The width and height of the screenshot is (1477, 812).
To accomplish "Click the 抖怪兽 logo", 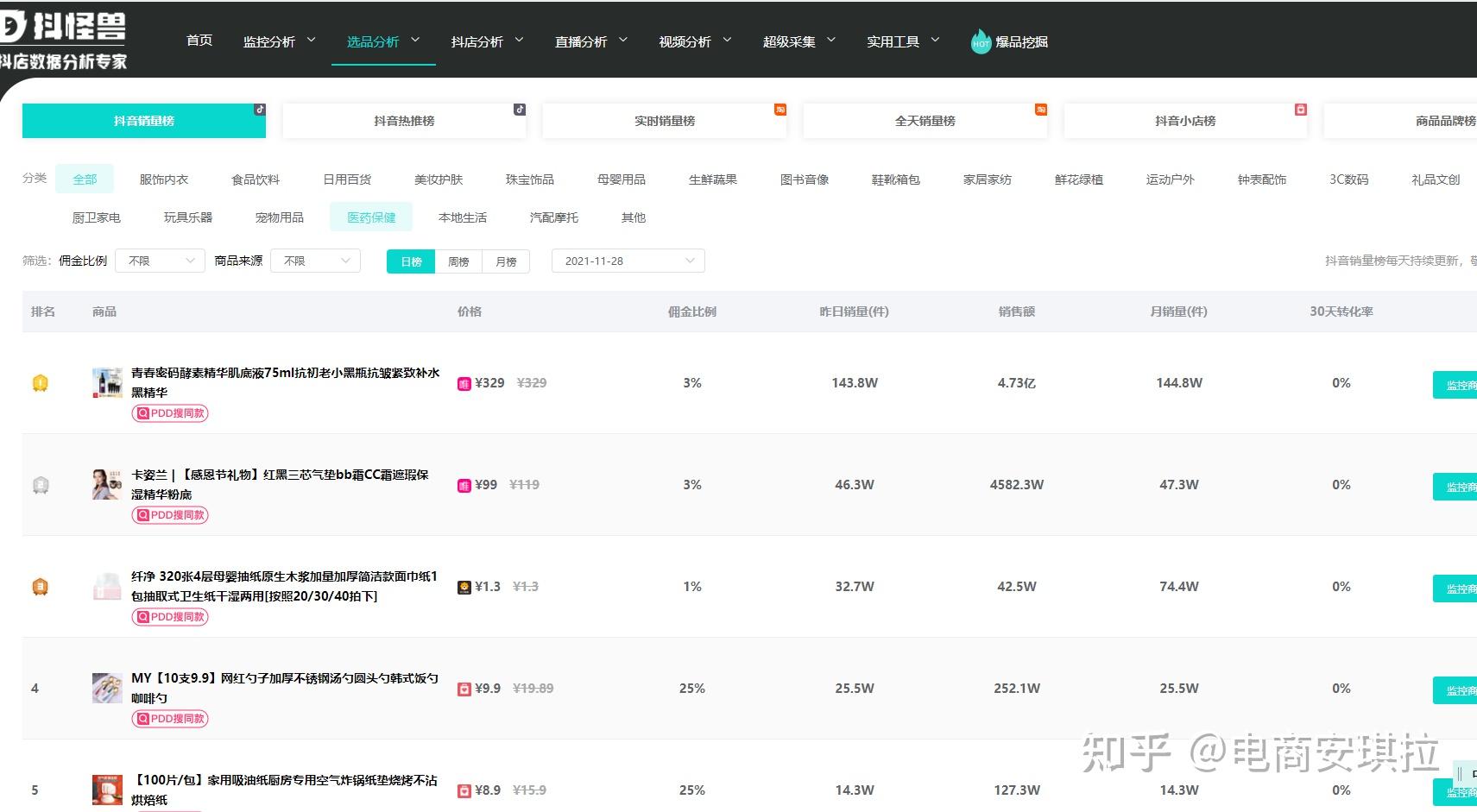I will tap(63, 39).
